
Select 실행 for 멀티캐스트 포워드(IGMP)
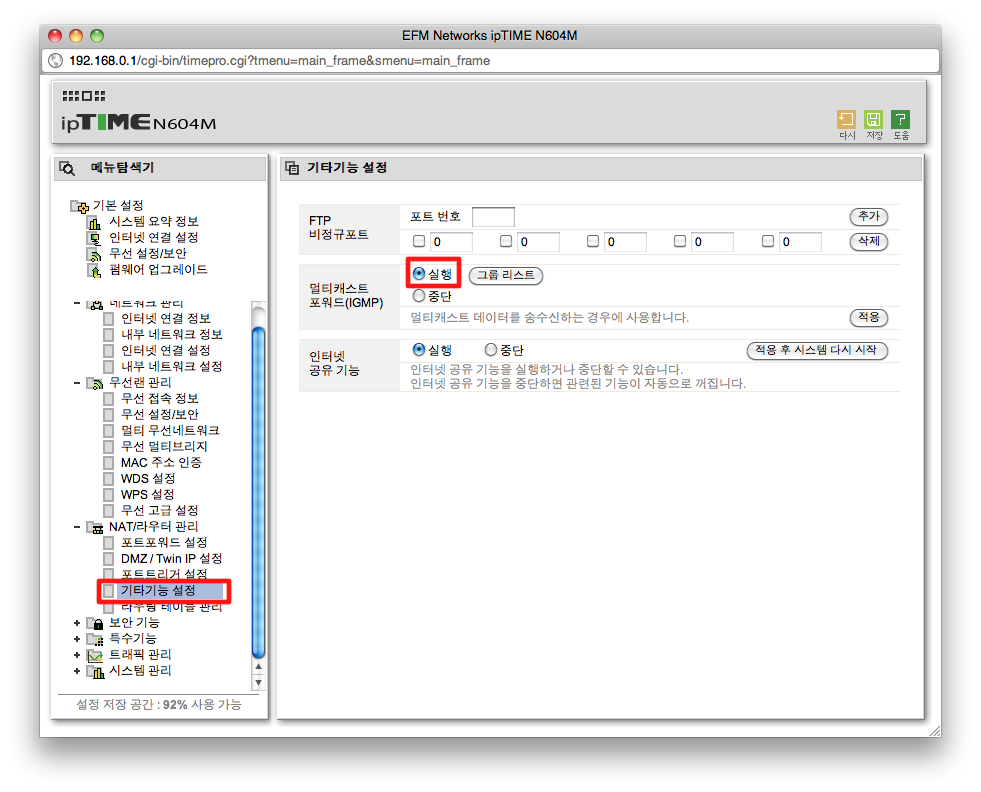(419, 273)
